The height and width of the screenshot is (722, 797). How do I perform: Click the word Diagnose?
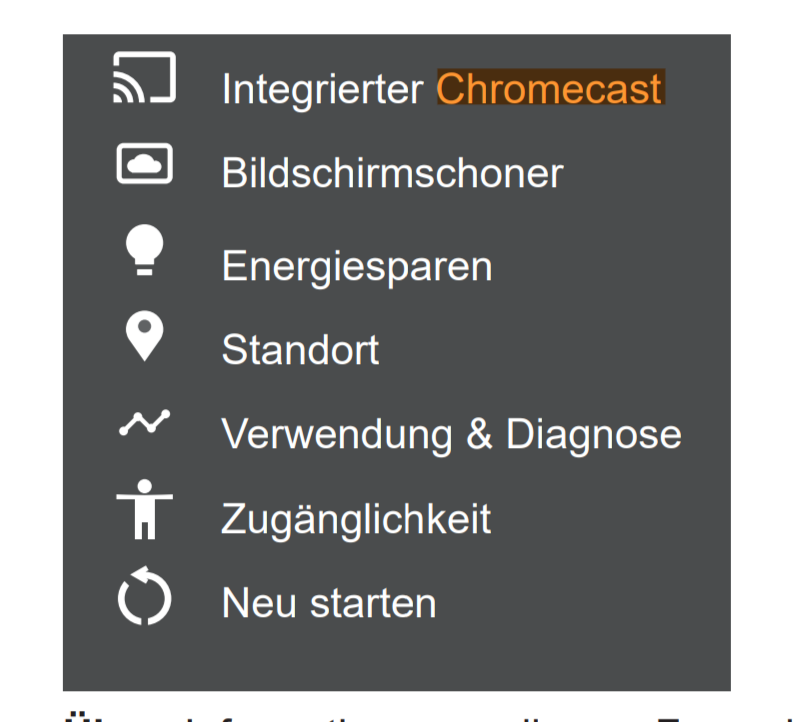[x=593, y=435]
